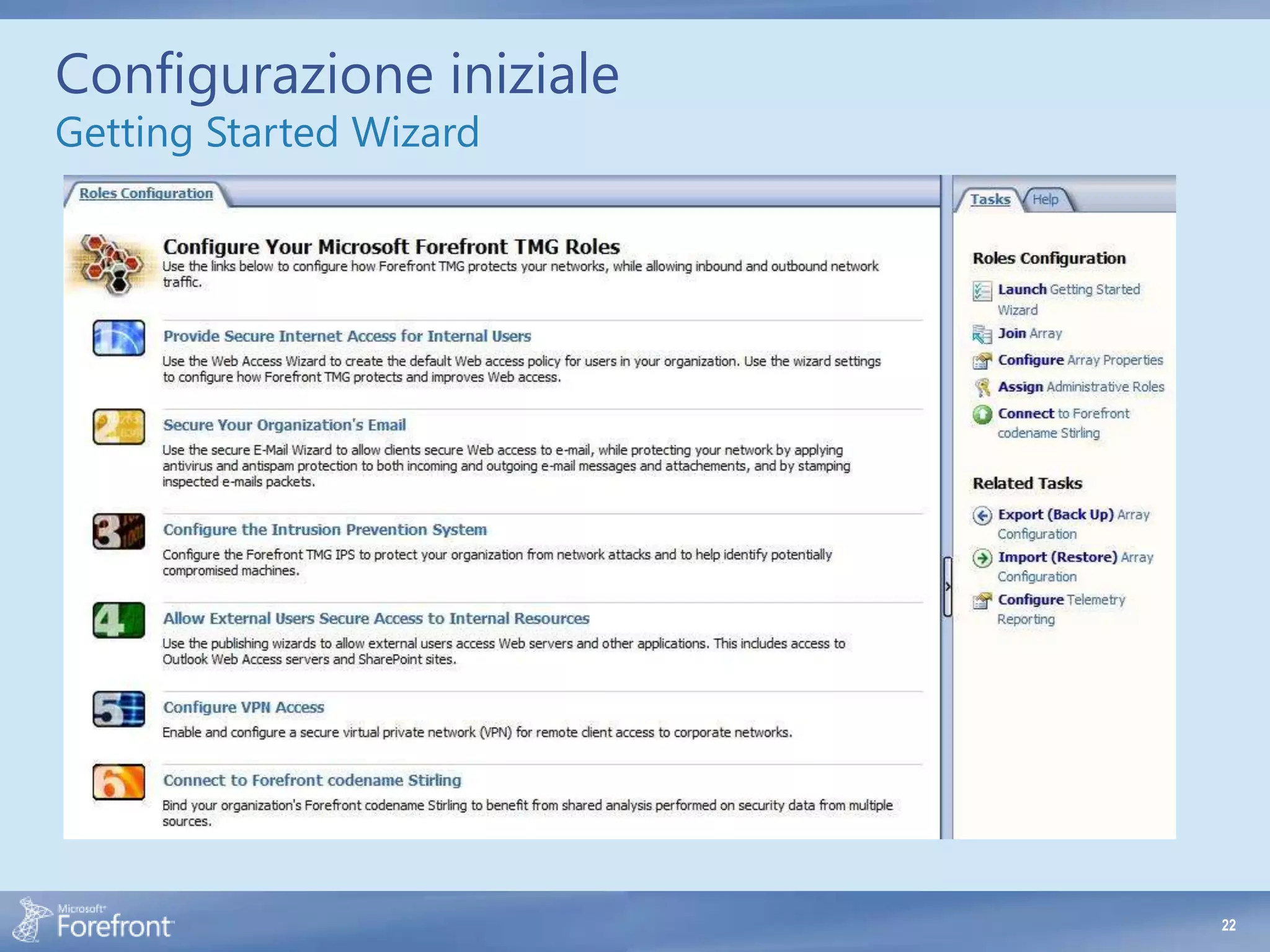This screenshot has width=1270, height=952.
Task: Switch to the Tasks tab
Action: pos(990,200)
